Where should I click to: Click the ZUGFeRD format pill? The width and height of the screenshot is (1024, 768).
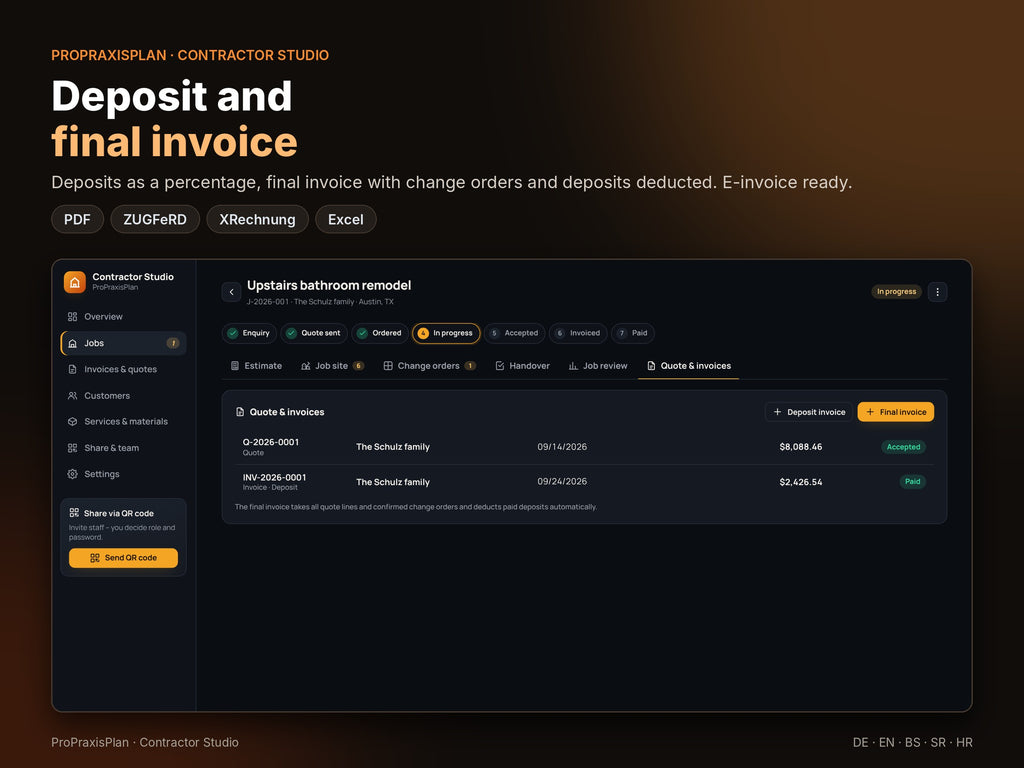point(155,219)
